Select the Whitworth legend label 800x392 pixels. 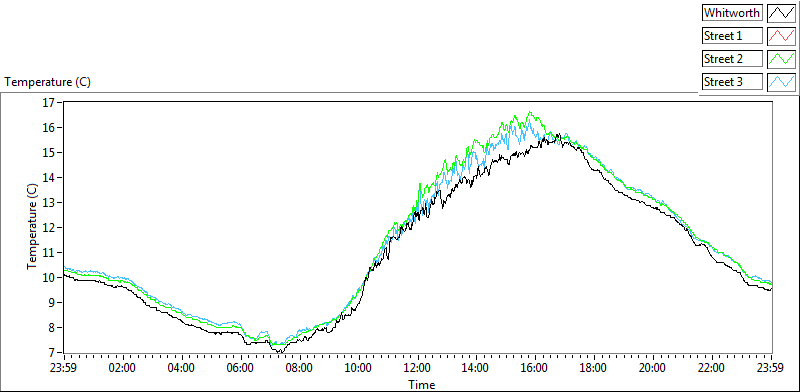(732, 13)
